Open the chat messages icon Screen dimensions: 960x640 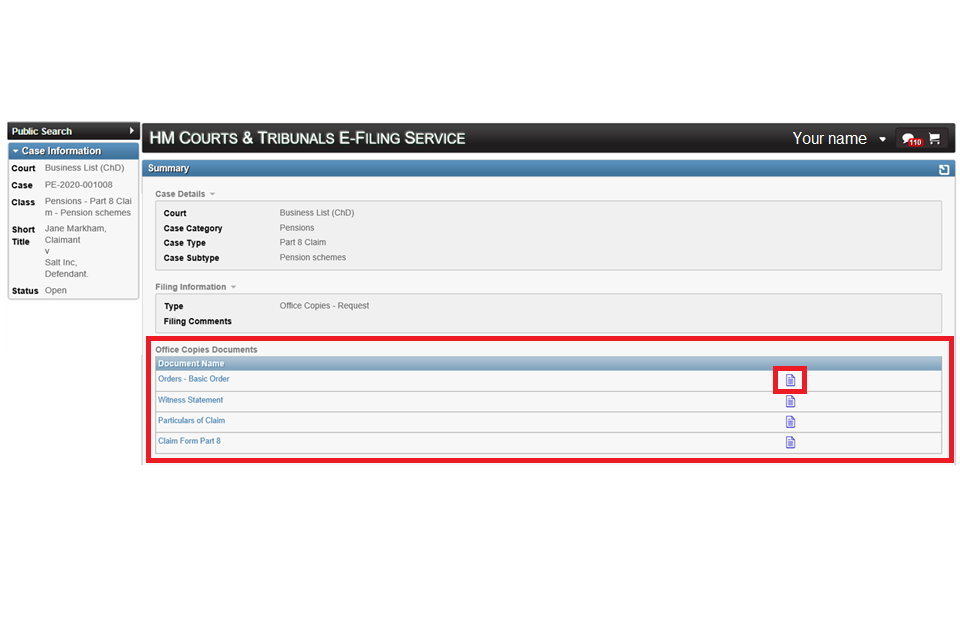[908, 138]
